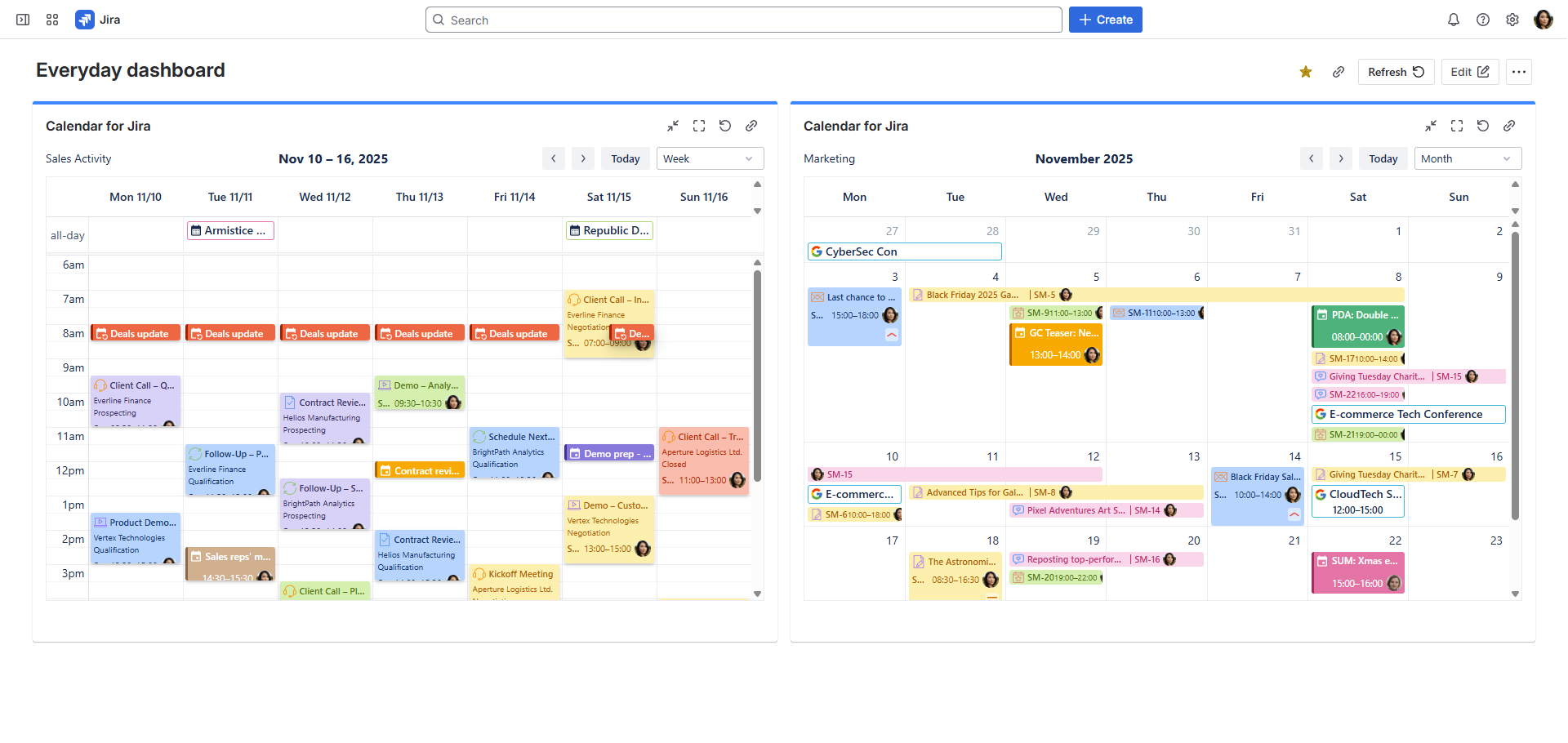Collapse the Last chance to event chevron
This screenshot has width=1568, height=743.
coord(892,335)
